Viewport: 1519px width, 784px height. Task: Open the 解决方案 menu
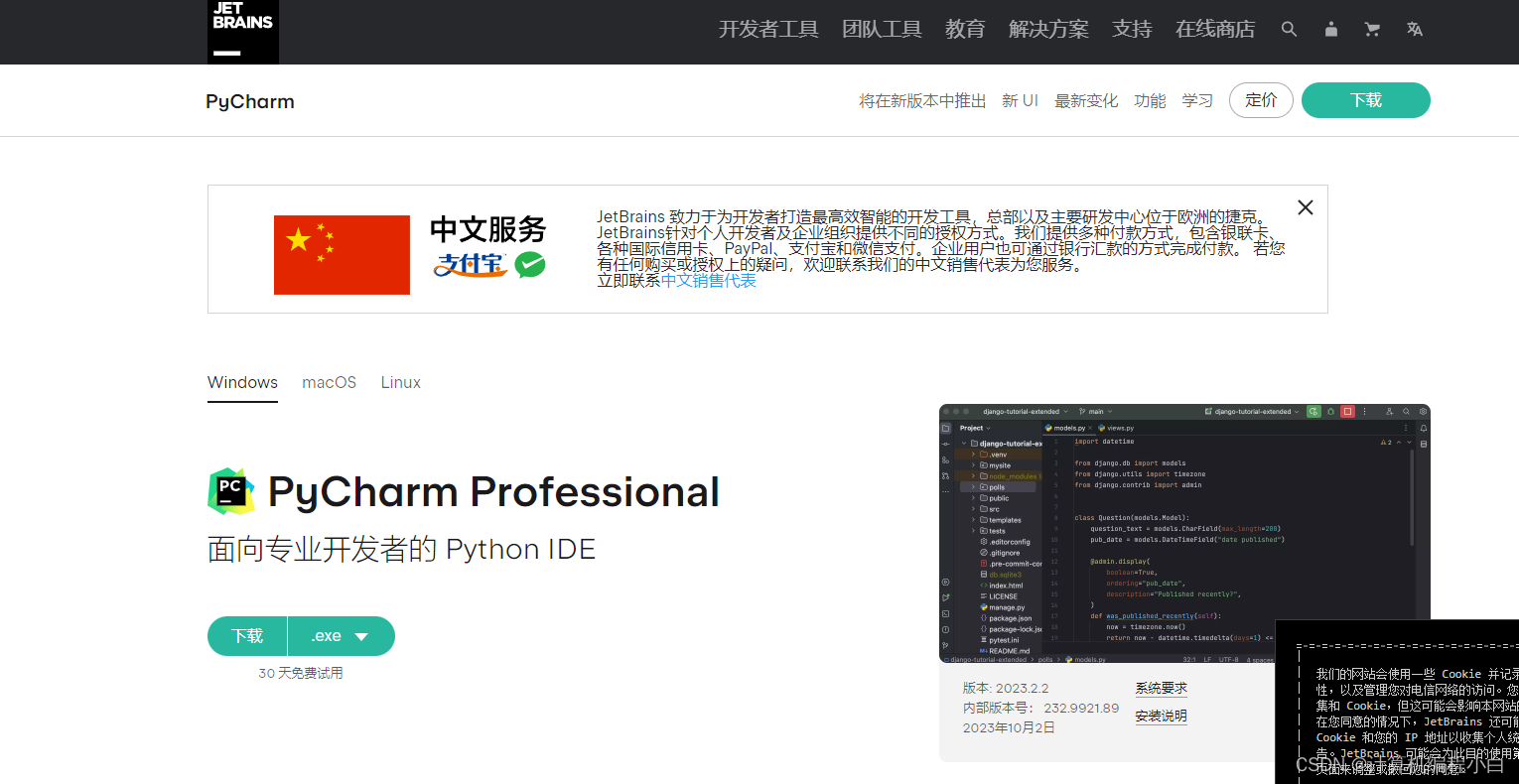[x=1048, y=30]
